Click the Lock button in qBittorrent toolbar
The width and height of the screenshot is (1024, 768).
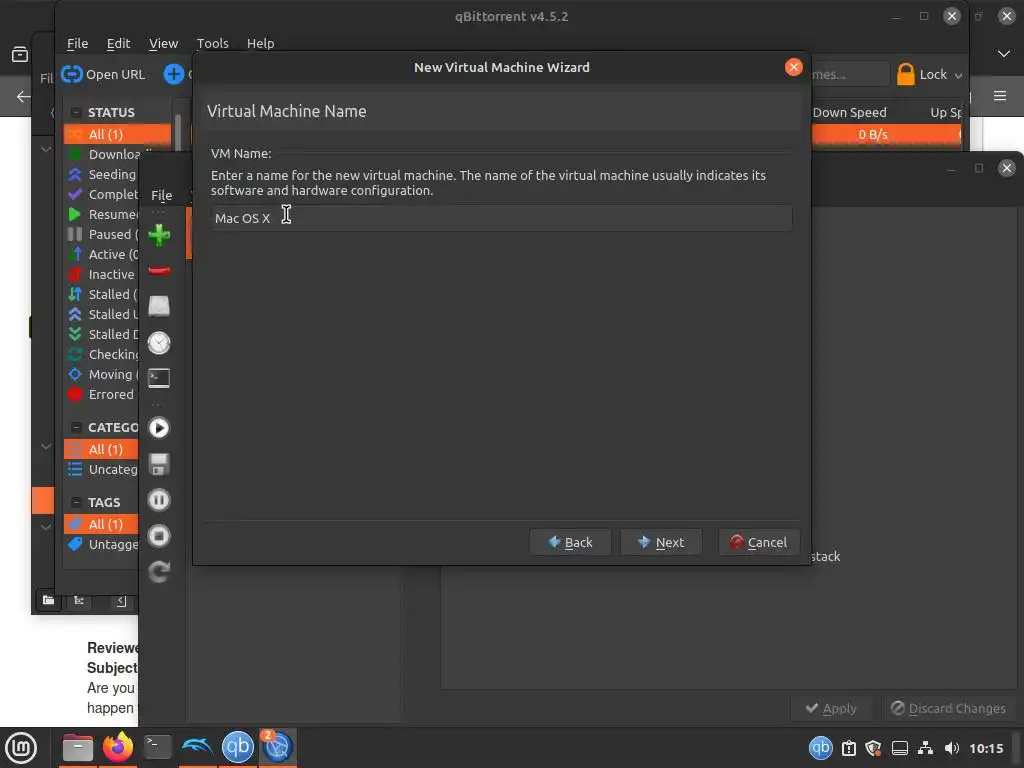coord(922,74)
